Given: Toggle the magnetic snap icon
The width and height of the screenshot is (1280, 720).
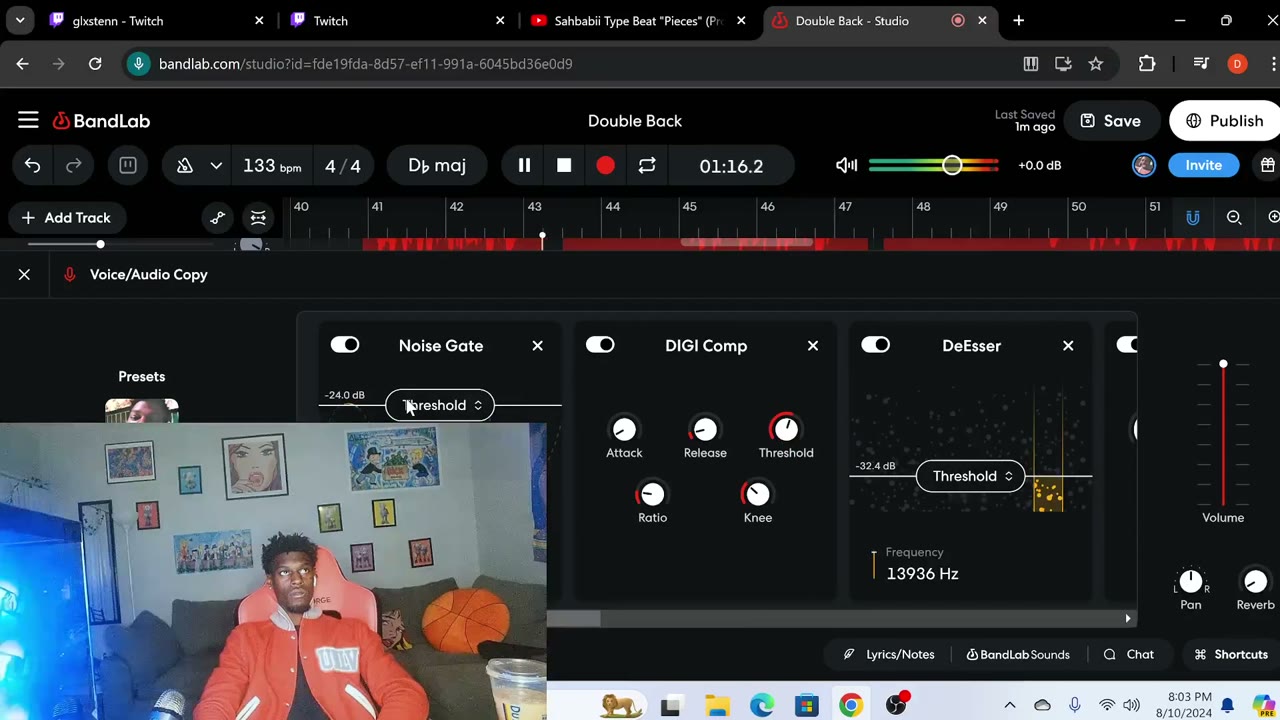Looking at the screenshot, I should pyautogui.click(x=1193, y=218).
